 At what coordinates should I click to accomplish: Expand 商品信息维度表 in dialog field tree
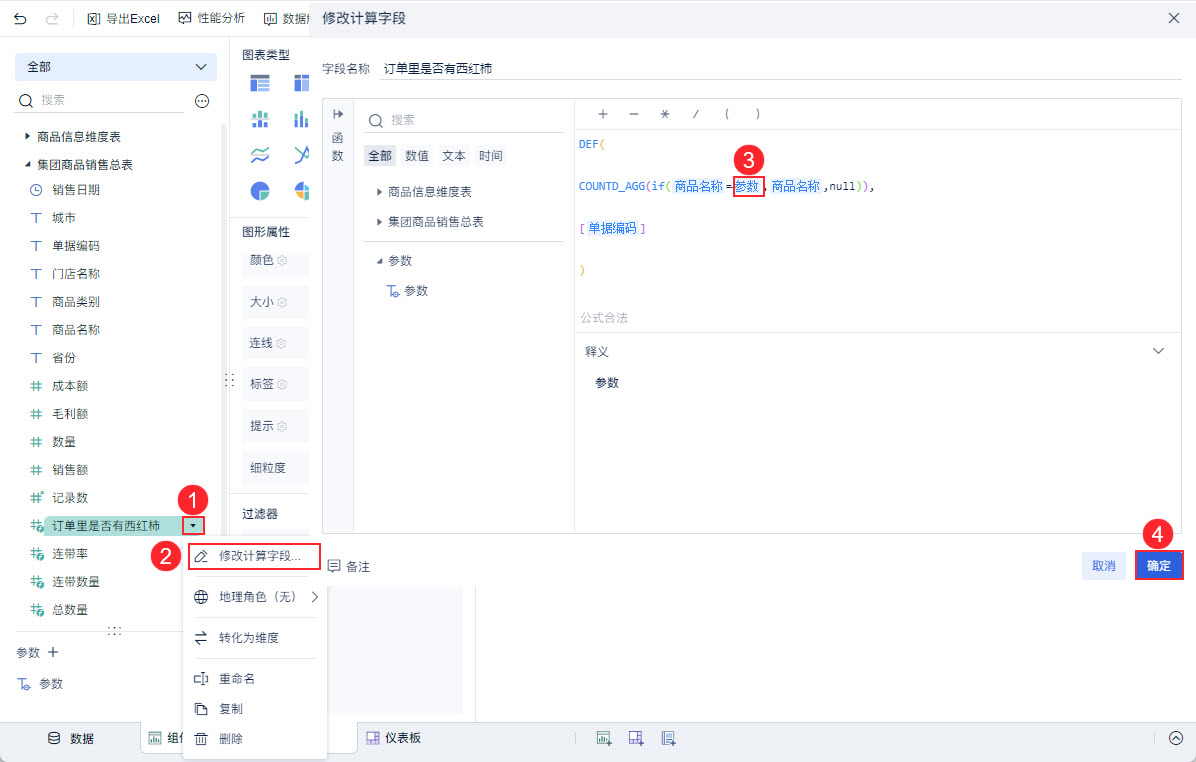pos(379,192)
